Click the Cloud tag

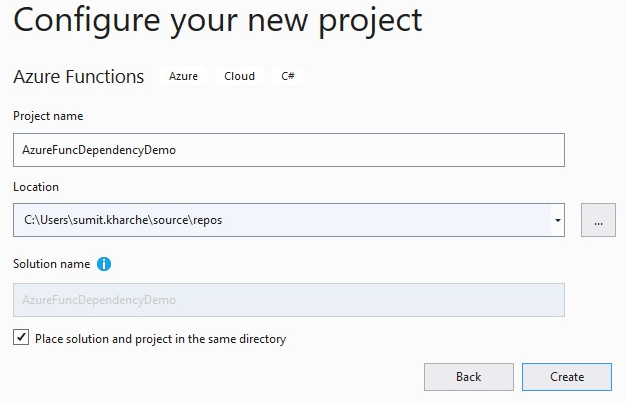[239, 76]
